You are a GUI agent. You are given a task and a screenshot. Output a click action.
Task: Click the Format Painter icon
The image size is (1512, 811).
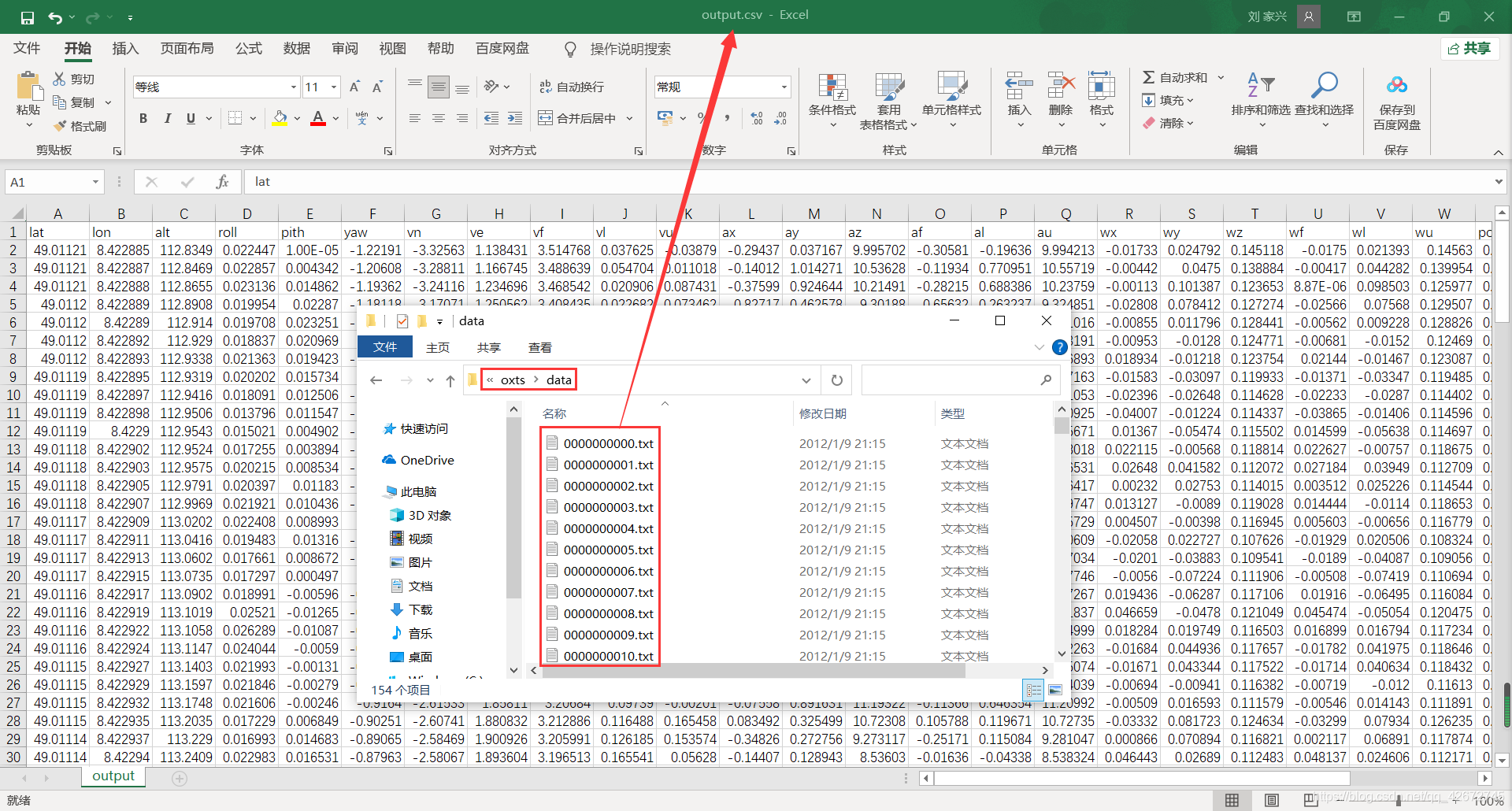[x=60, y=126]
